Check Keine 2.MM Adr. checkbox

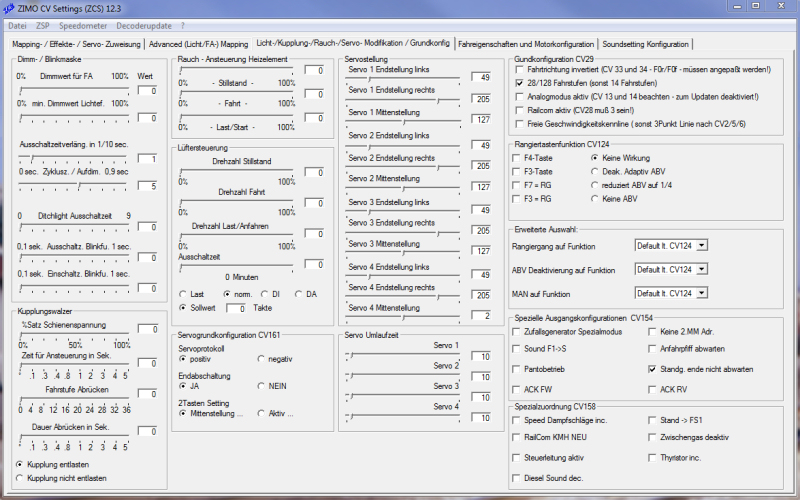tap(652, 332)
